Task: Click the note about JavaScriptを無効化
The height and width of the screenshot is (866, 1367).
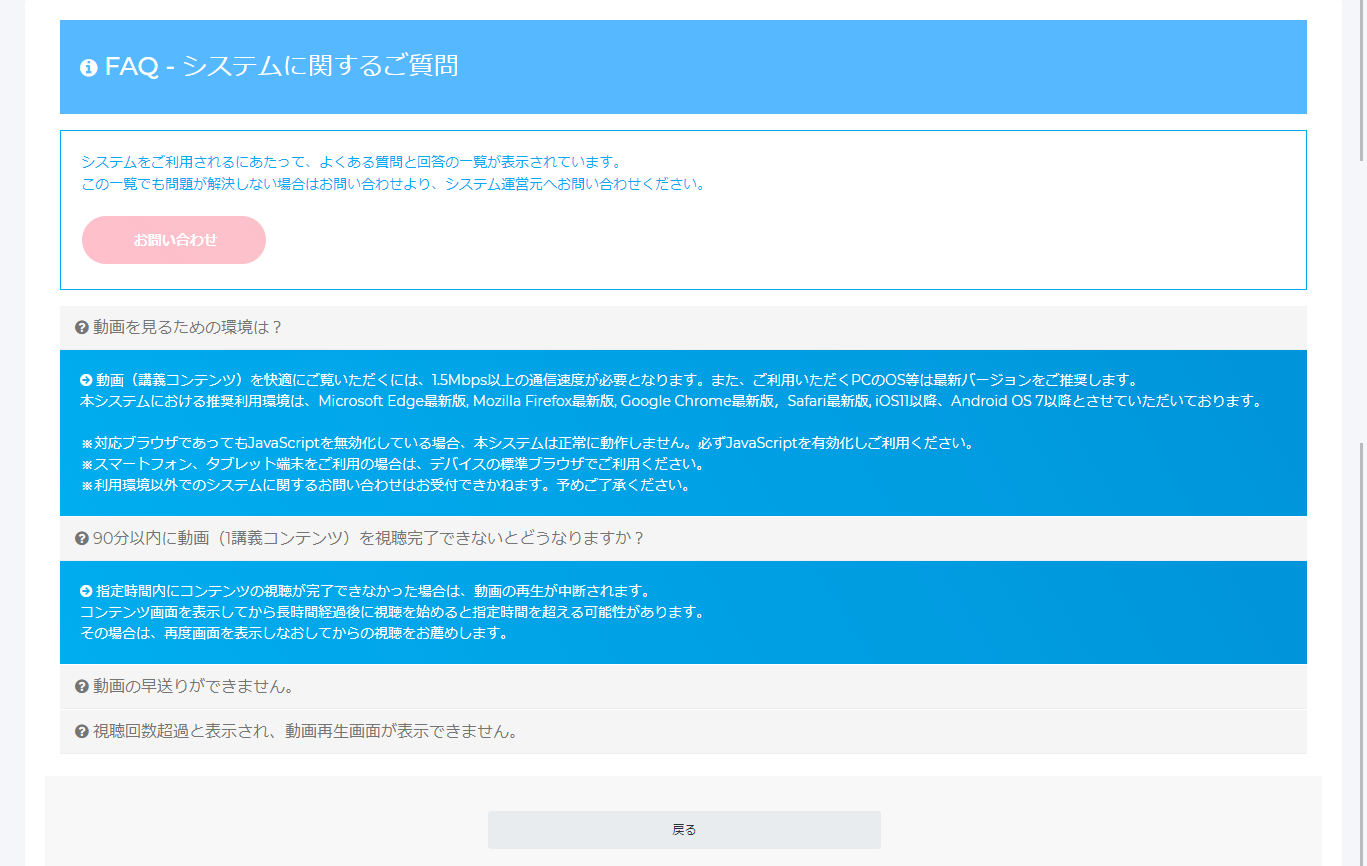Action: coord(527,443)
